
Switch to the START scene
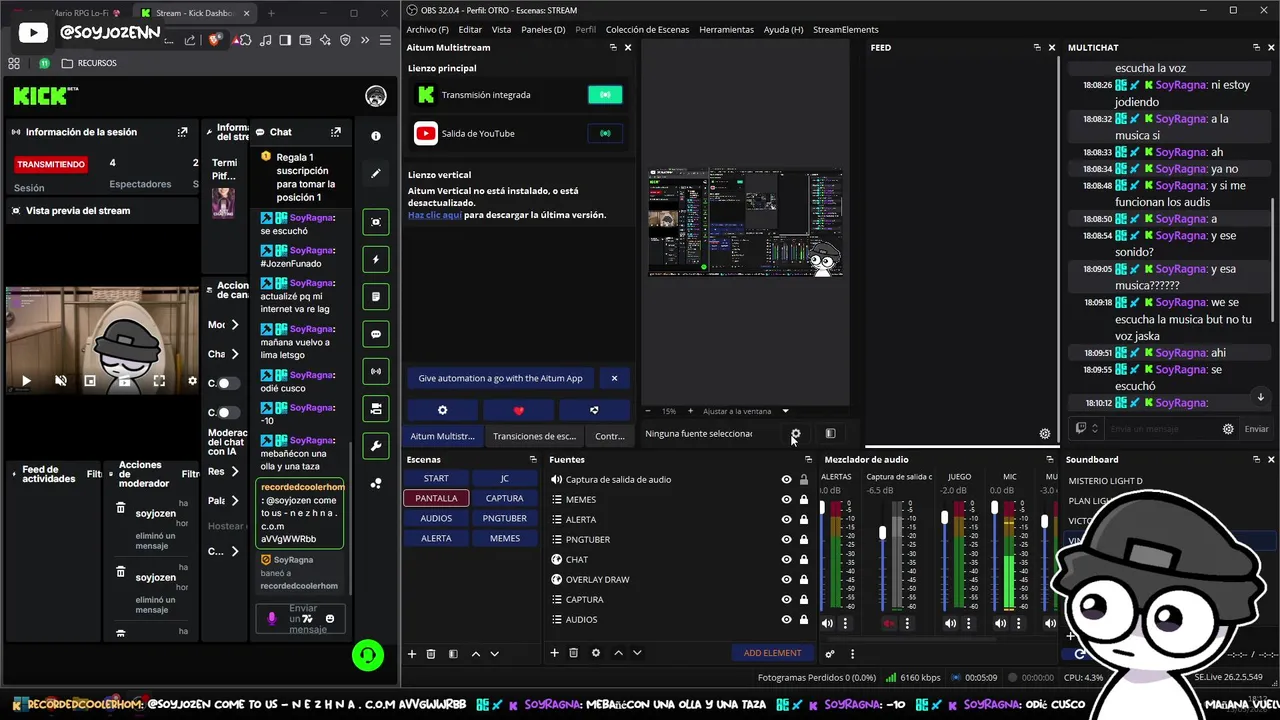click(436, 478)
